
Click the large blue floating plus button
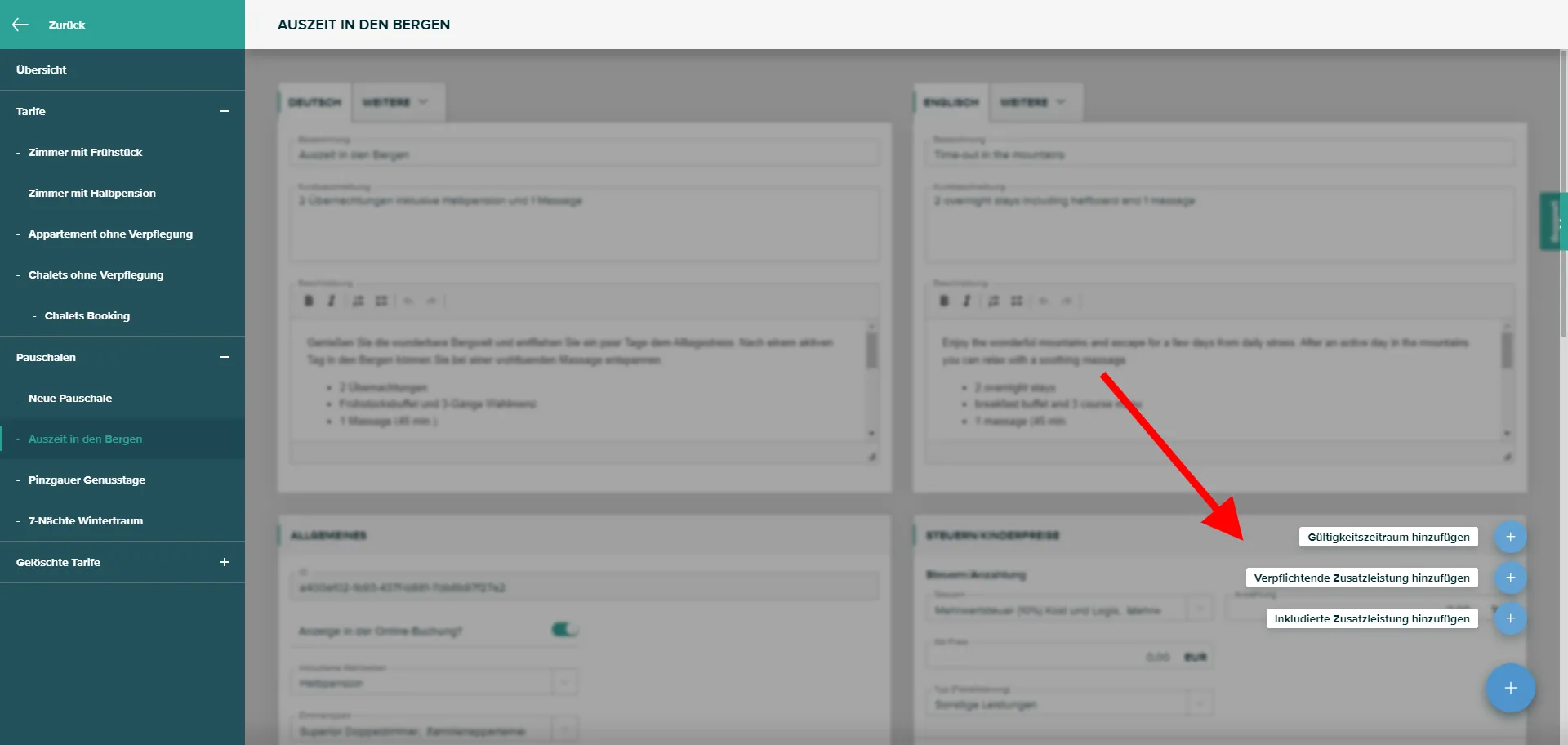point(1510,688)
